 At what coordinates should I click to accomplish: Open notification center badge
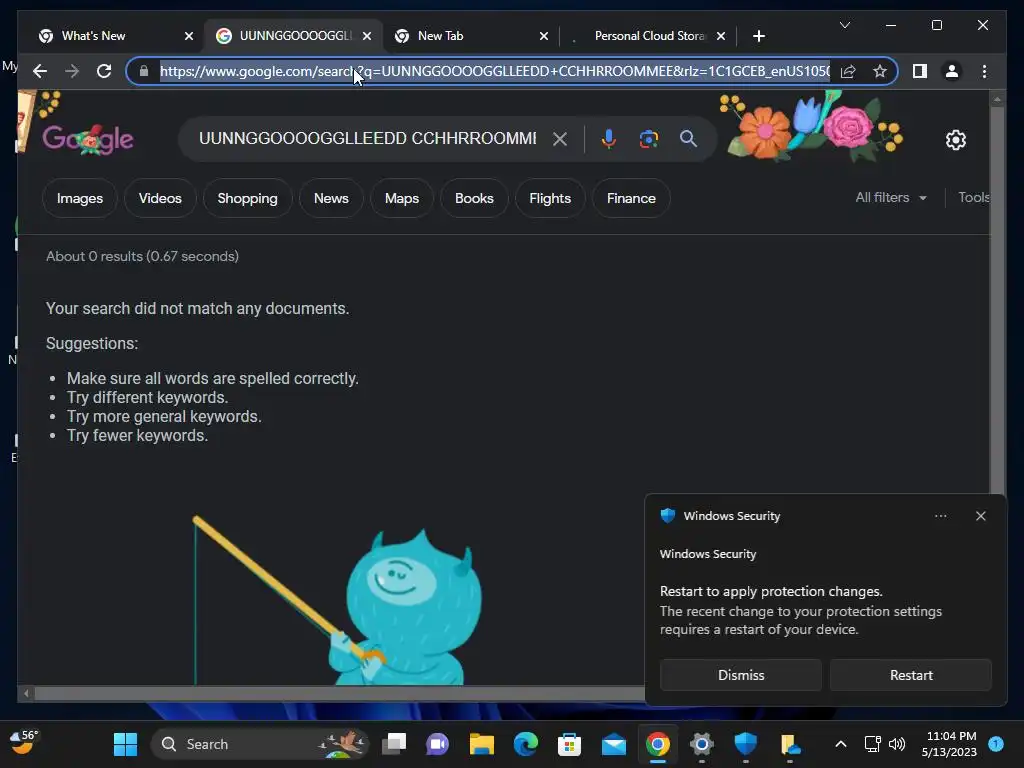click(996, 744)
